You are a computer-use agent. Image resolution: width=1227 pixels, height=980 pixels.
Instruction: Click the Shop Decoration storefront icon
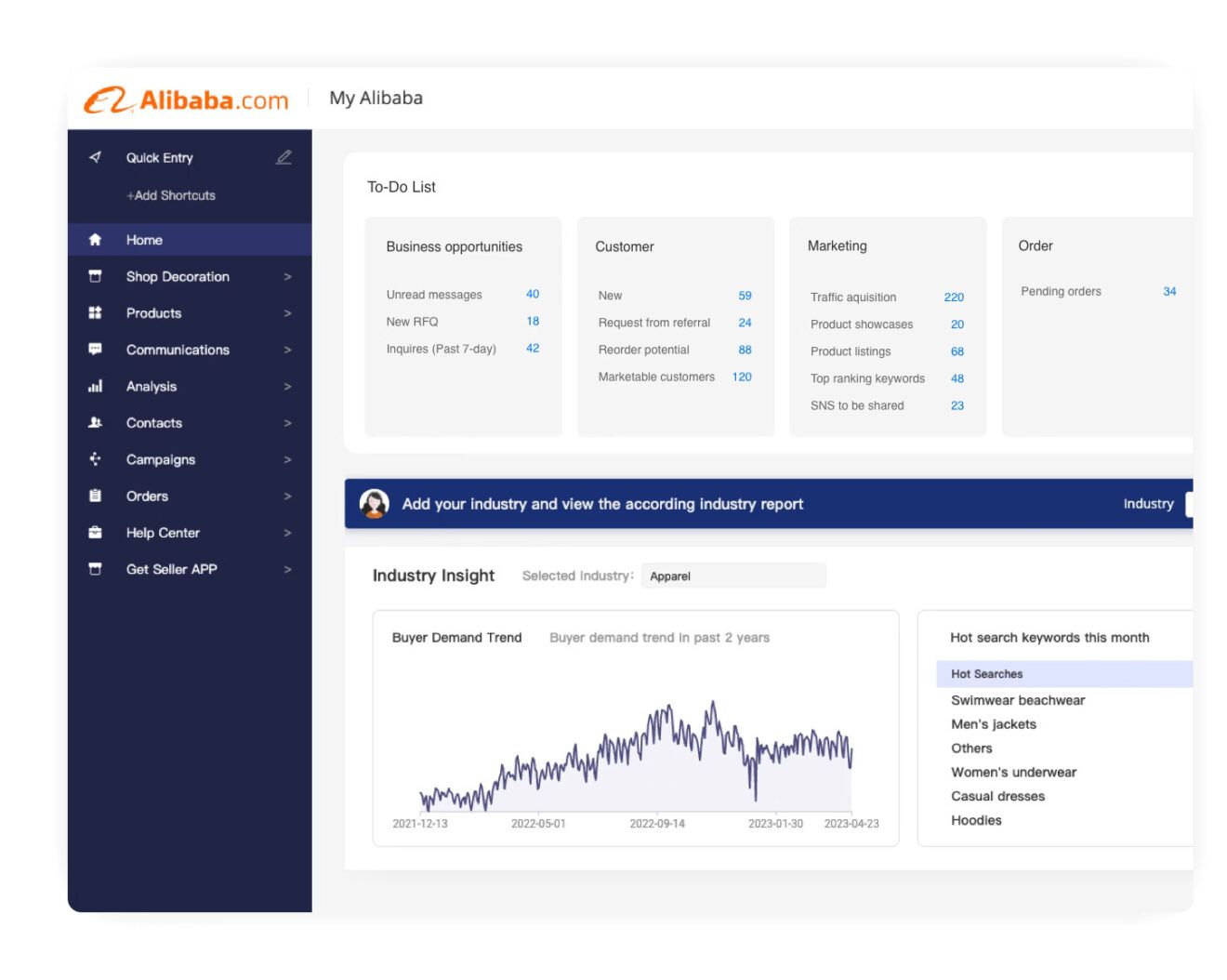pyautogui.click(x=95, y=276)
